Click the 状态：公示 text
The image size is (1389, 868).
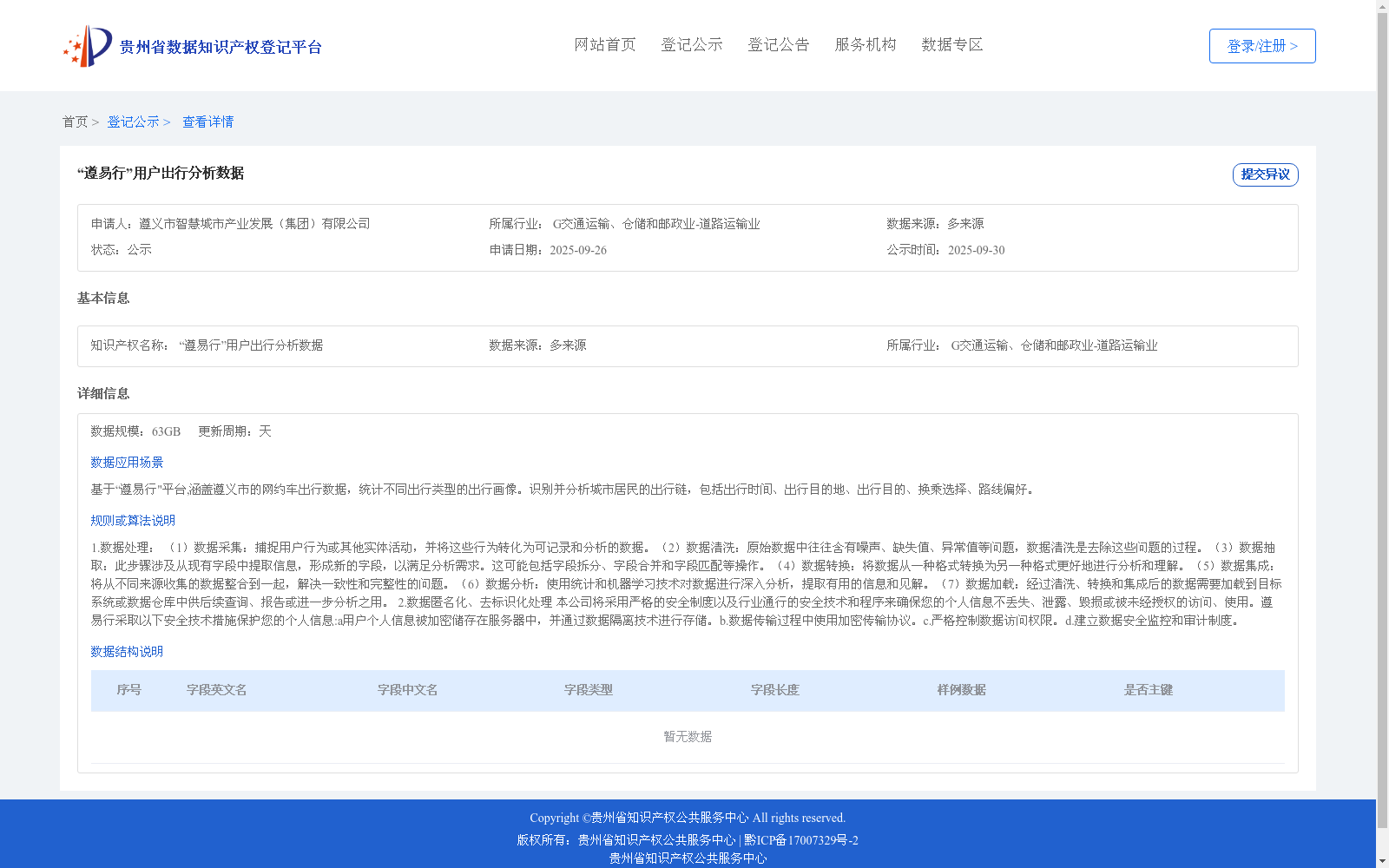122,250
